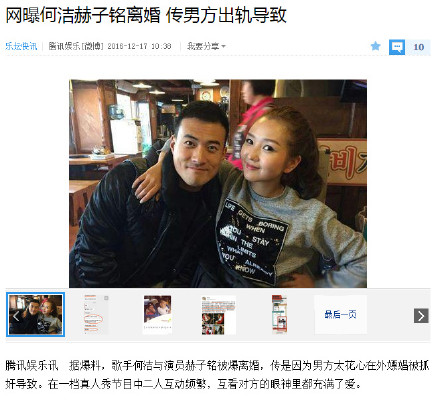The height and width of the screenshot is (402, 440).
Task: Click the main couple photo
Action: (218, 183)
